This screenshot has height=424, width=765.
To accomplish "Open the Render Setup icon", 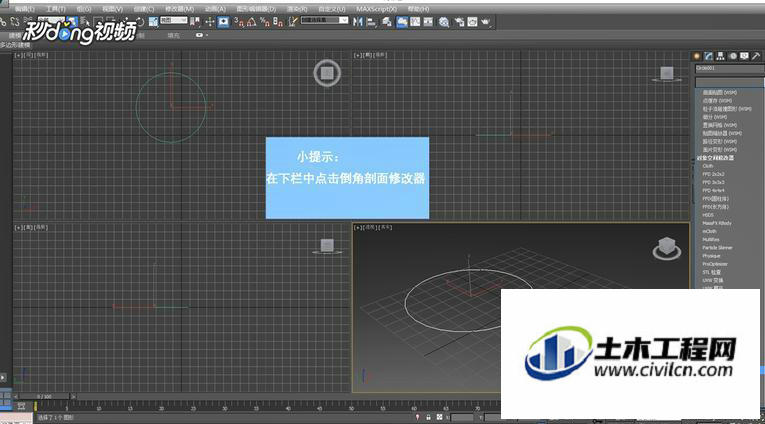I will [459, 22].
